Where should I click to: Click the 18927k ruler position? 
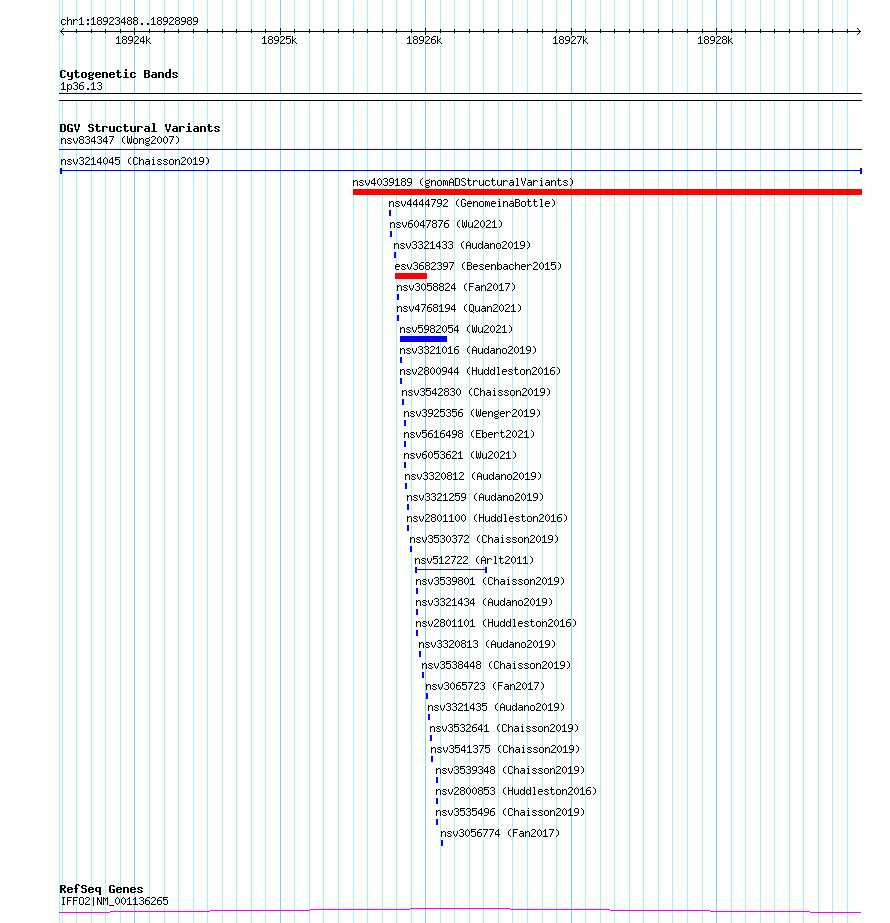click(x=570, y=40)
